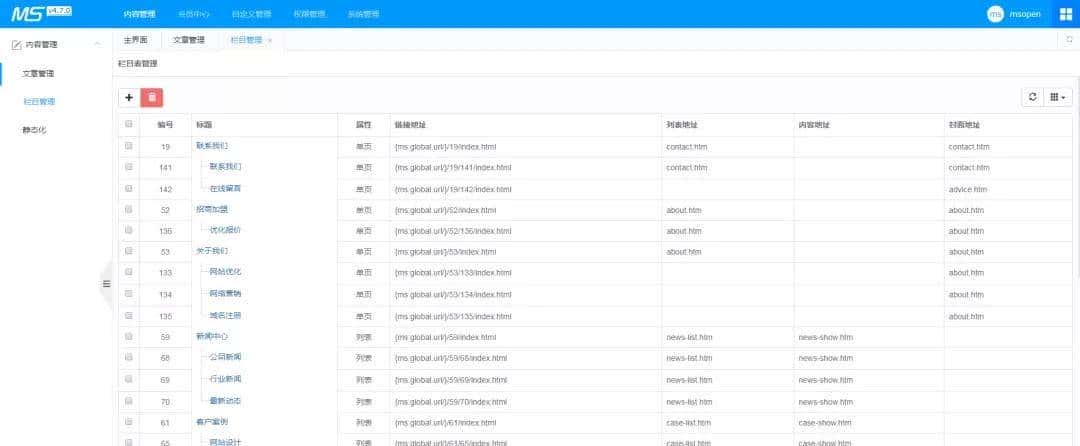Open the grid apps icon top right
The height and width of the screenshot is (446, 1080).
[1066, 14]
